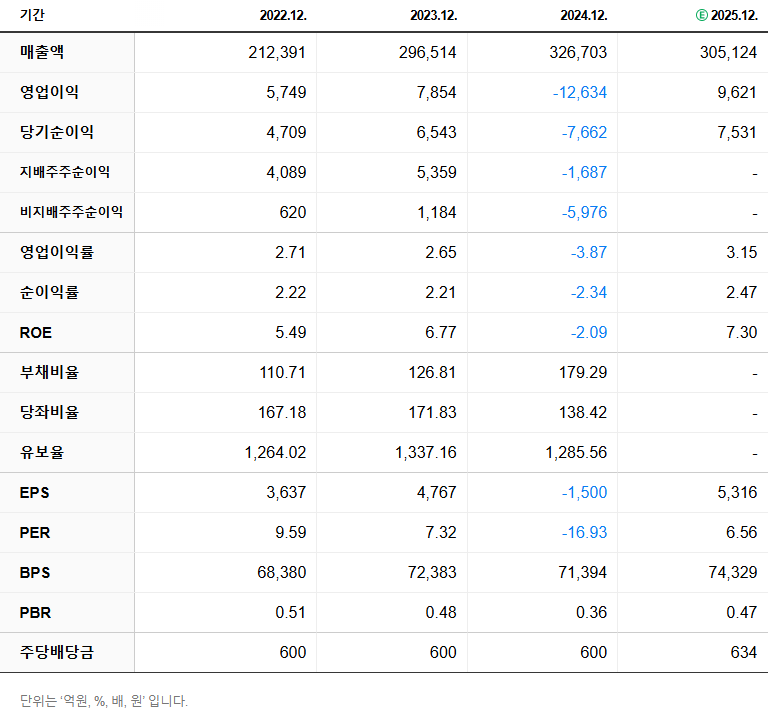Click the negative -7,662 net income value
768x716 pixels.
pos(584,132)
